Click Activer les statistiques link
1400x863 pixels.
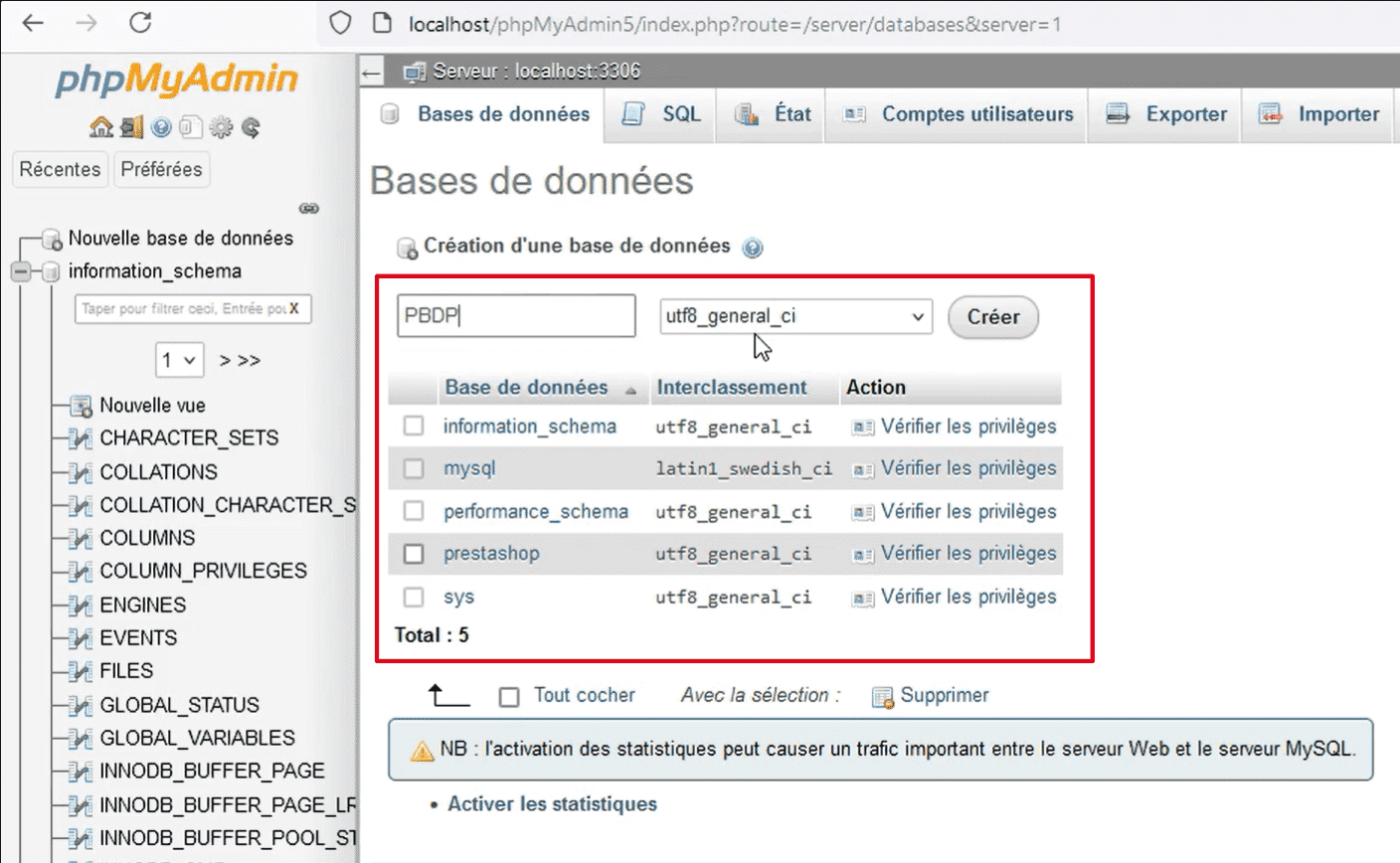tap(552, 804)
